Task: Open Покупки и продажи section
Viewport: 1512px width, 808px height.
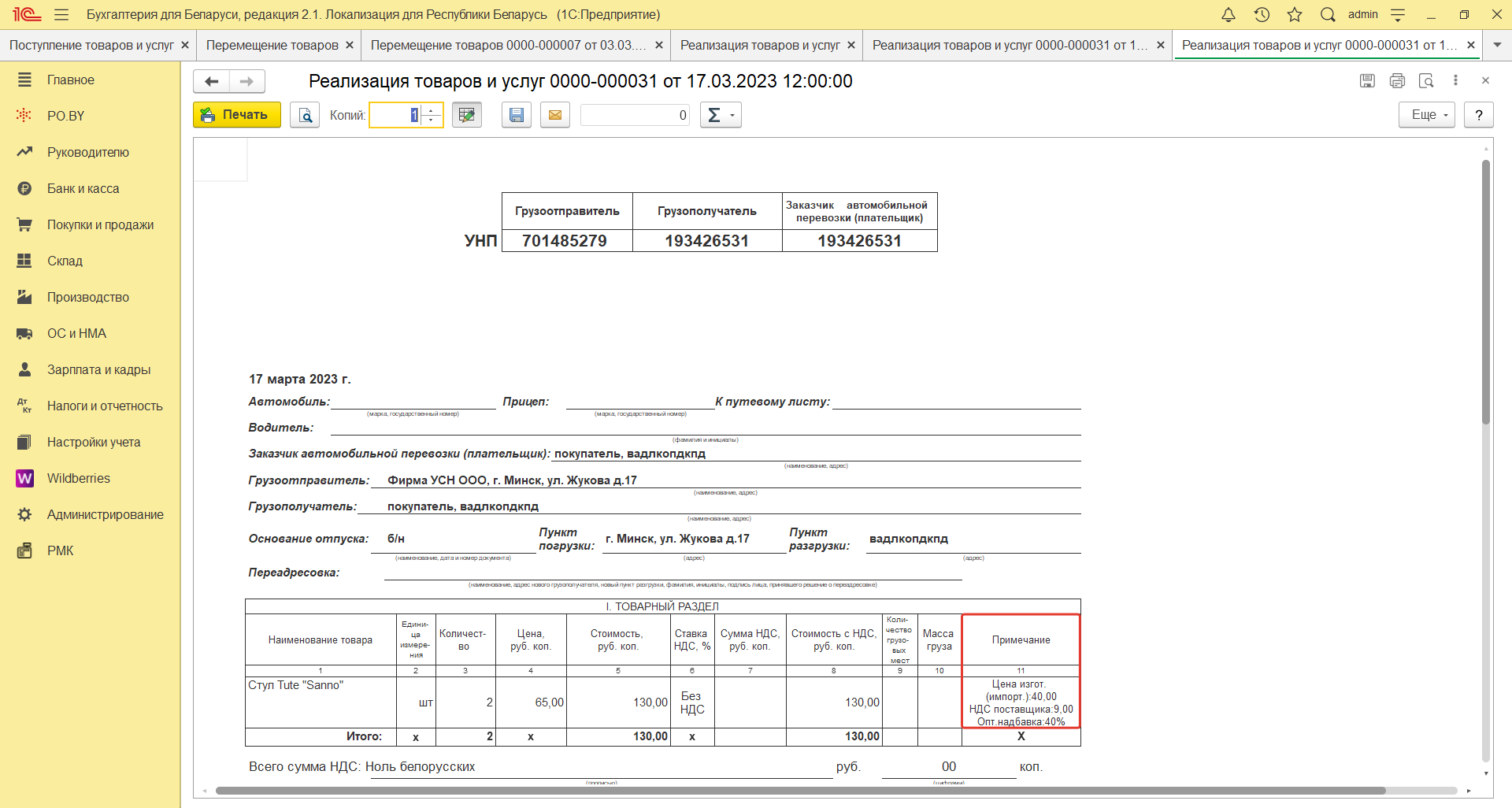Action: (x=100, y=224)
